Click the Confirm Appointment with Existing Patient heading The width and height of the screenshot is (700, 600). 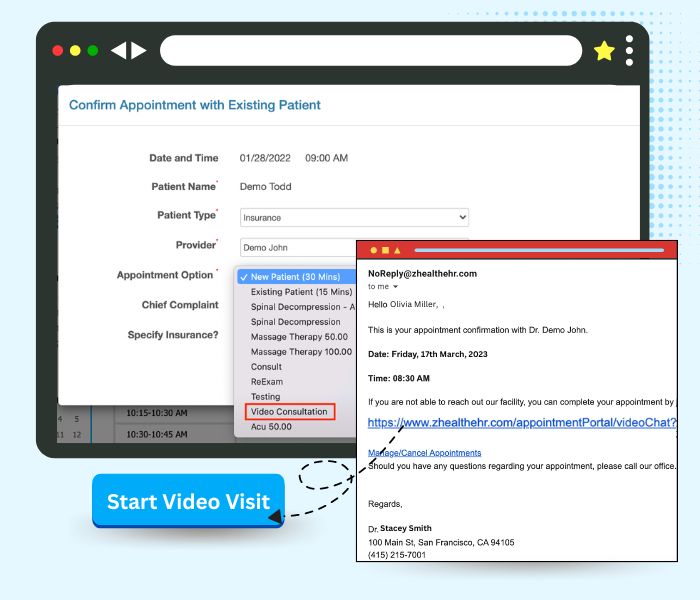[x=195, y=105]
